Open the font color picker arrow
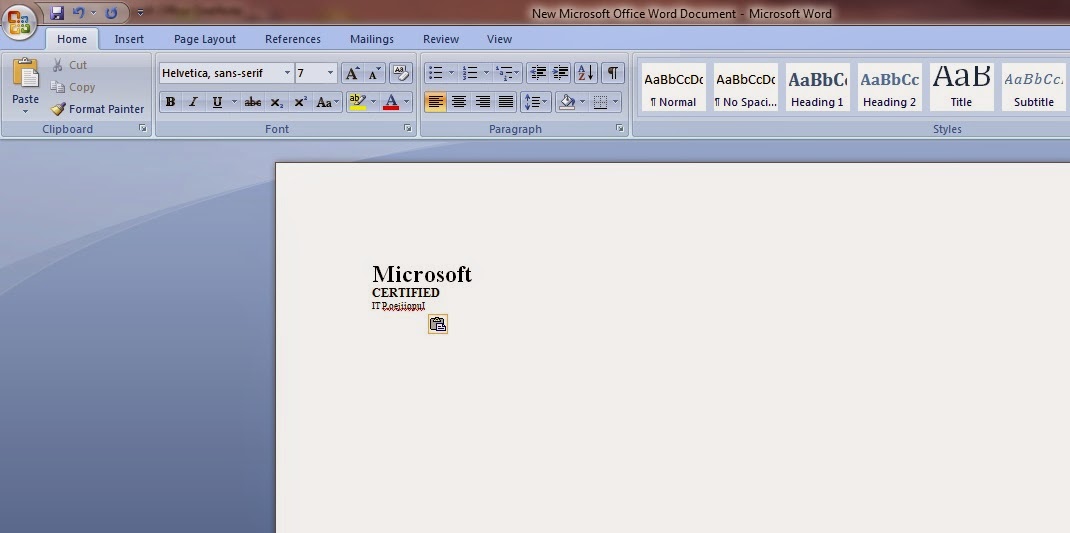Viewport: 1070px width, 533px height. pos(407,102)
